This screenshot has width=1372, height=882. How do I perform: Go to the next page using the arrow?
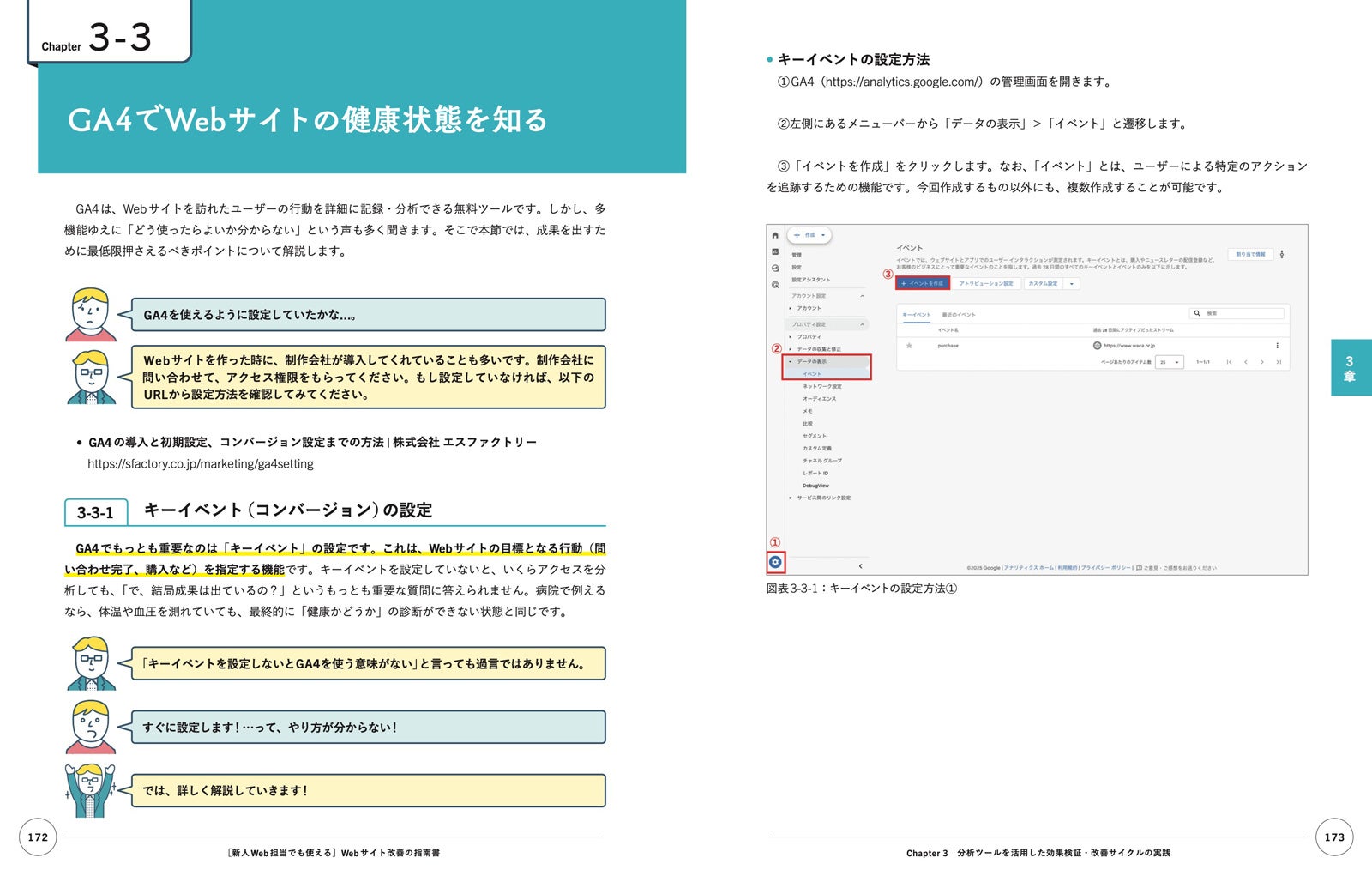tap(1262, 362)
